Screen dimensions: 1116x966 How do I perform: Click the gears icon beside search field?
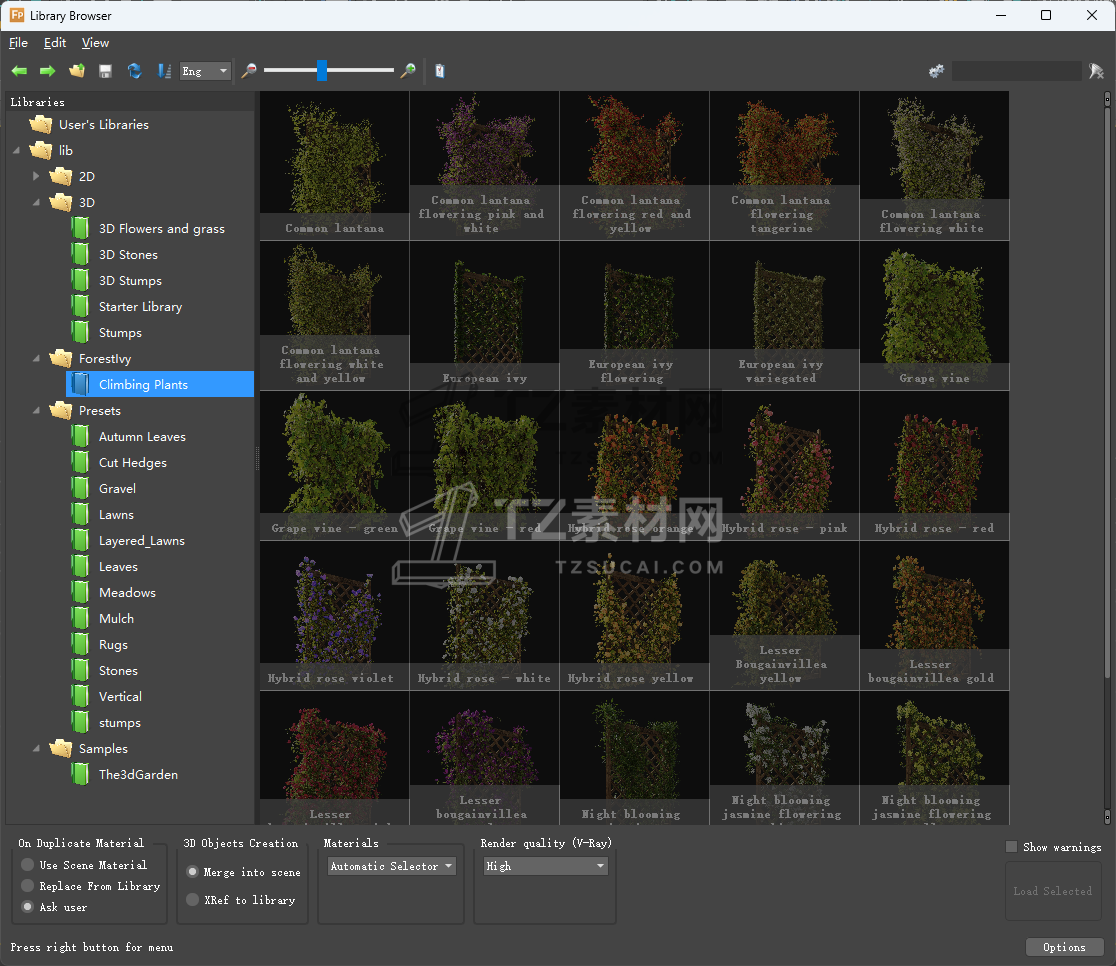(936, 71)
